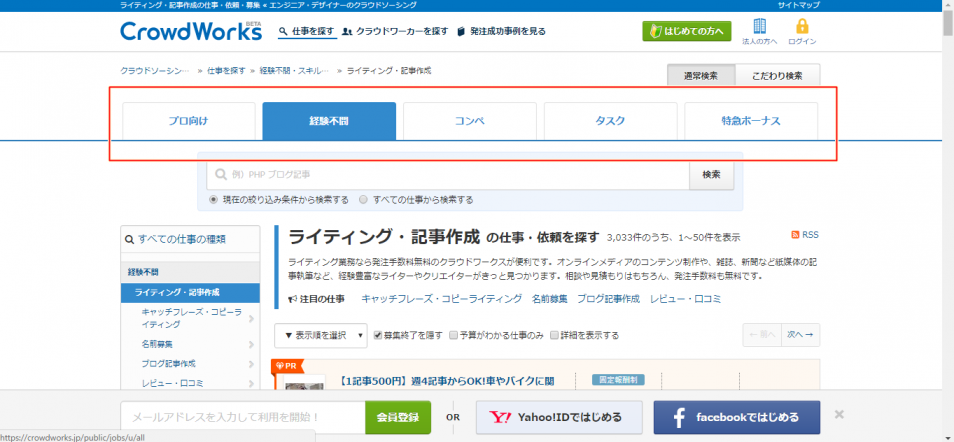Select the 通常検索 search mode tab
This screenshot has height=442, width=954.
[x=701, y=76]
